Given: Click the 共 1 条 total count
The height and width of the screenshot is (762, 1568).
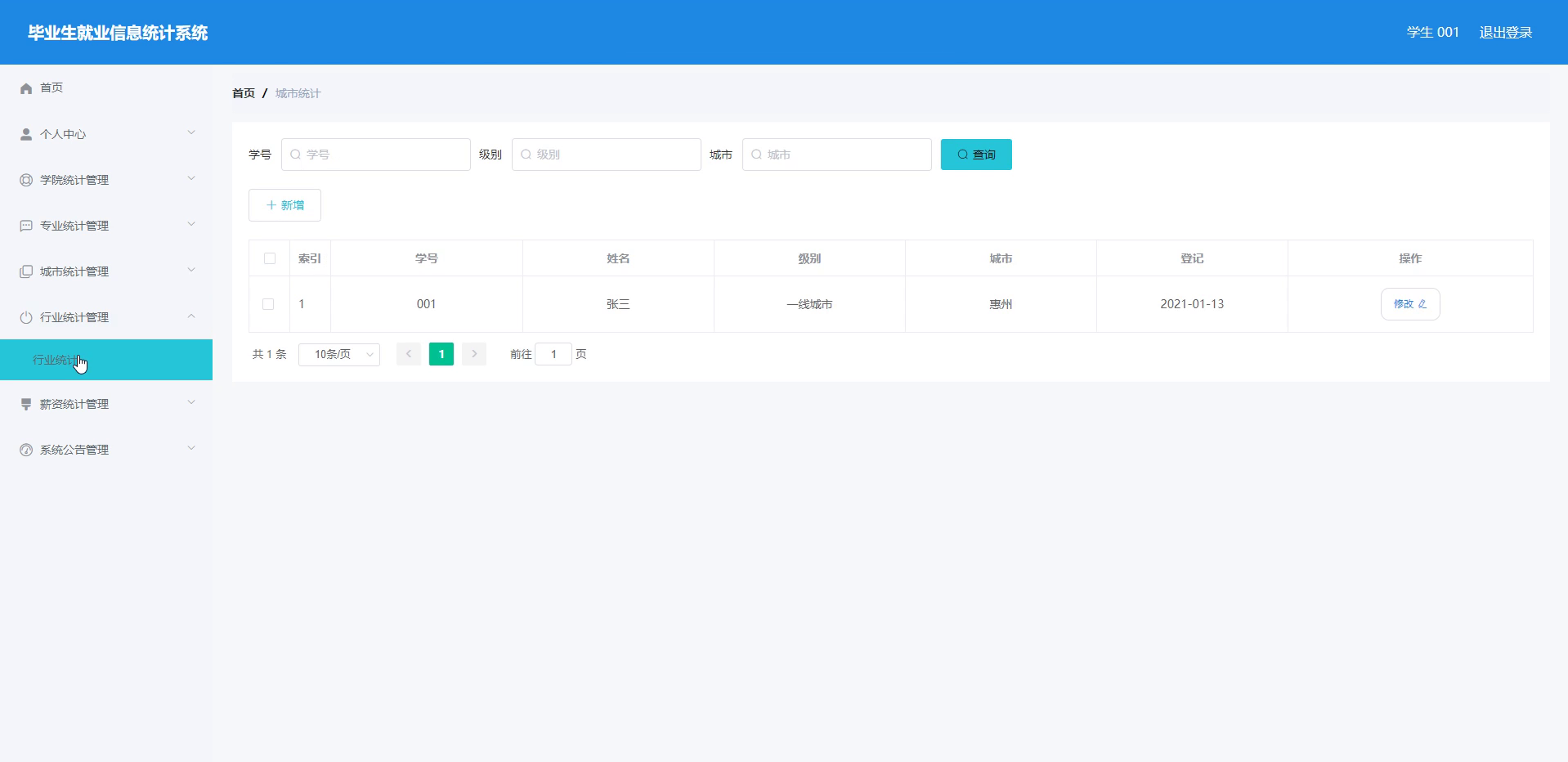Looking at the screenshot, I should pos(270,354).
